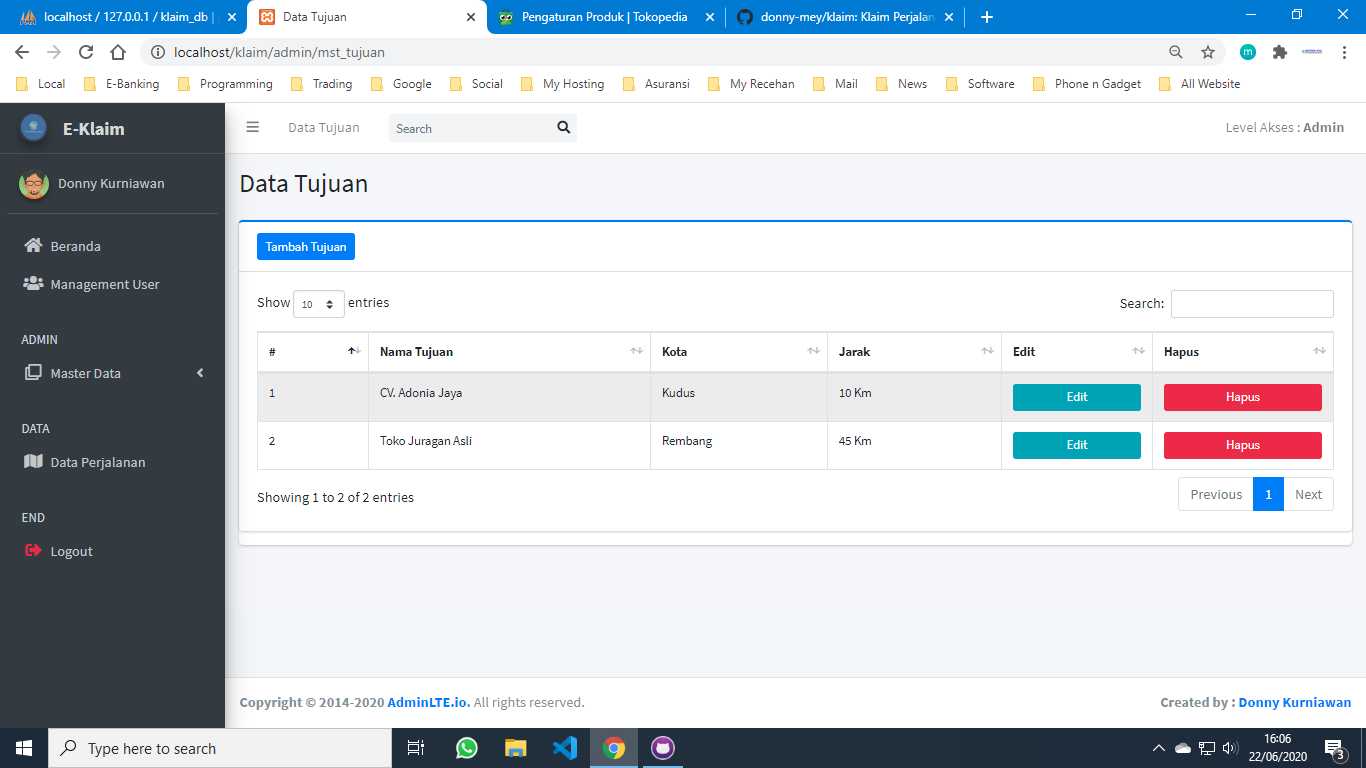Open the Show entries dropdown
1366x768 pixels.
click(x=318, y=304)
